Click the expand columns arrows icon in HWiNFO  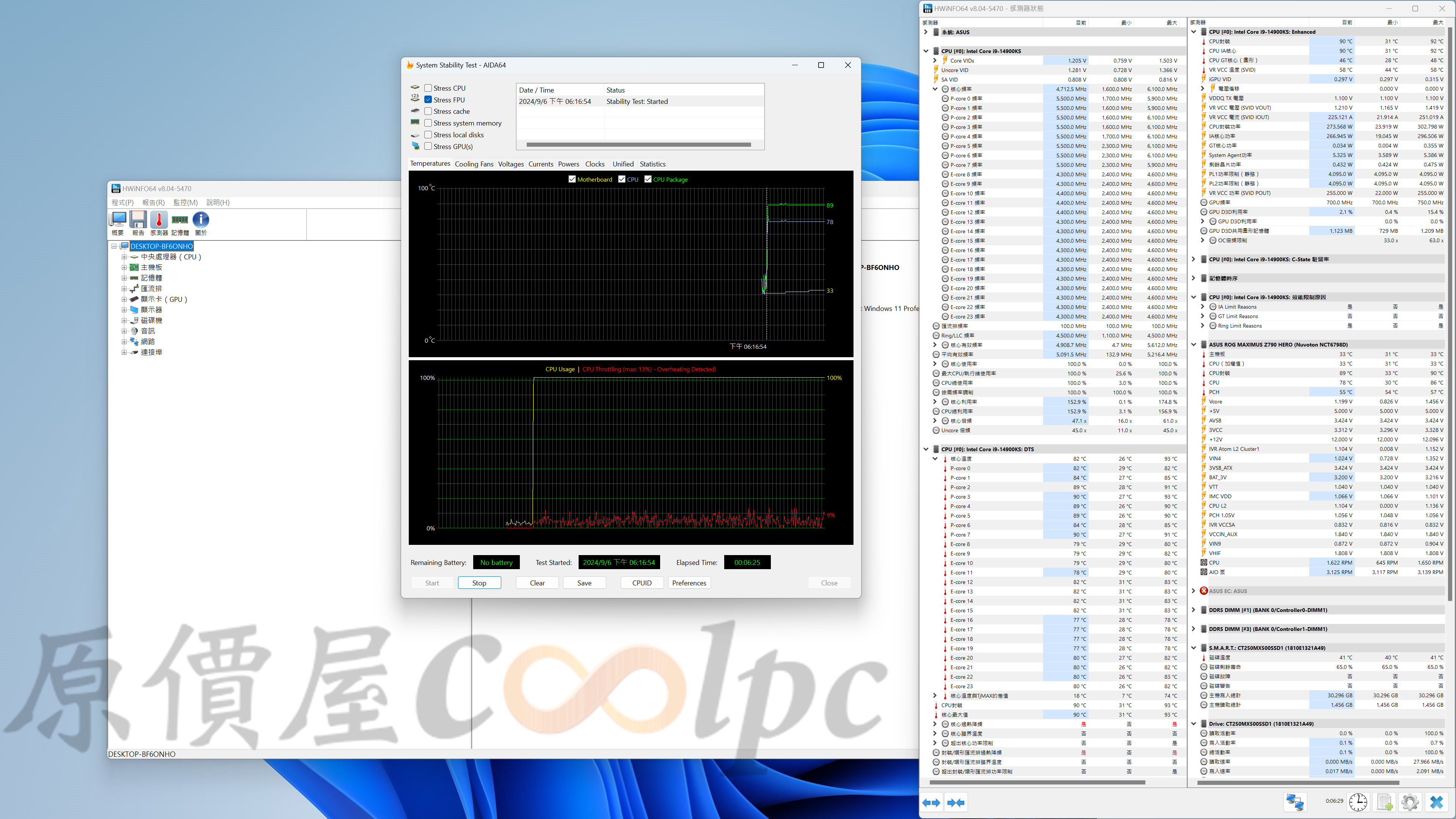click(x=931, y=803)
